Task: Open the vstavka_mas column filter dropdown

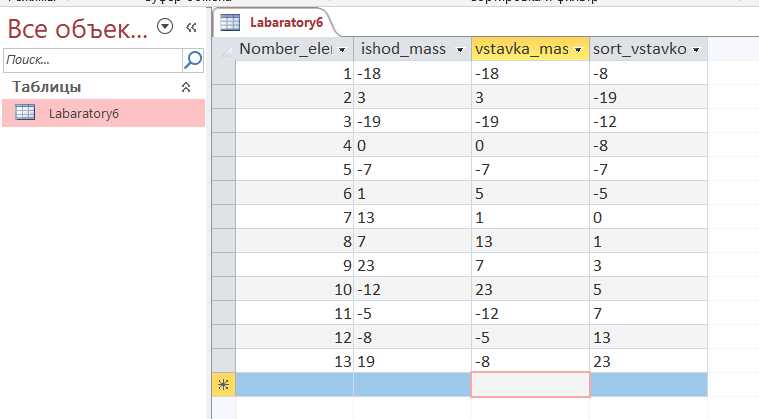Action: tap(578, 49)
